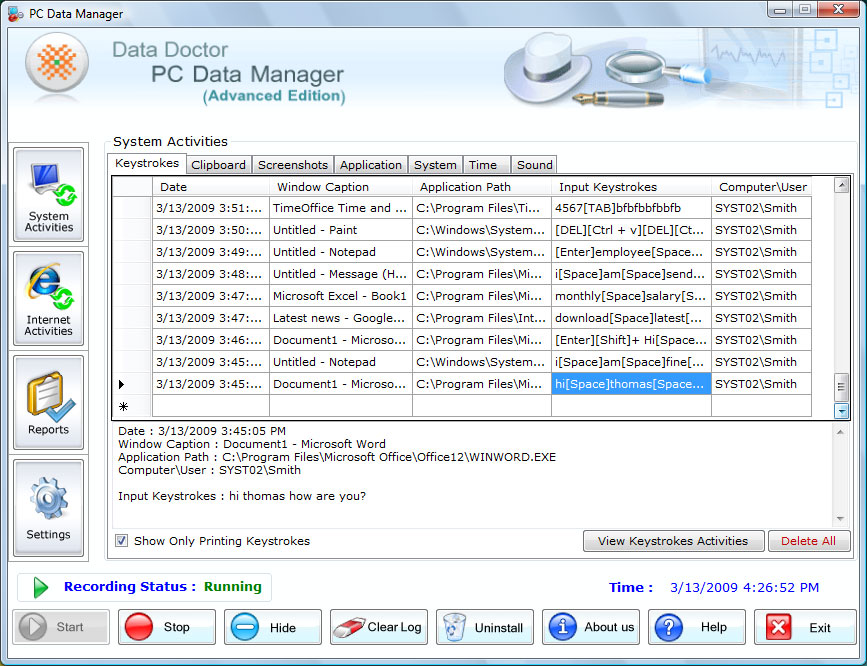Image resolution: width=867 pixels, height=666 pixels.
Task: Open Settings gear in sidebar
Action: [x=49, y=506]
